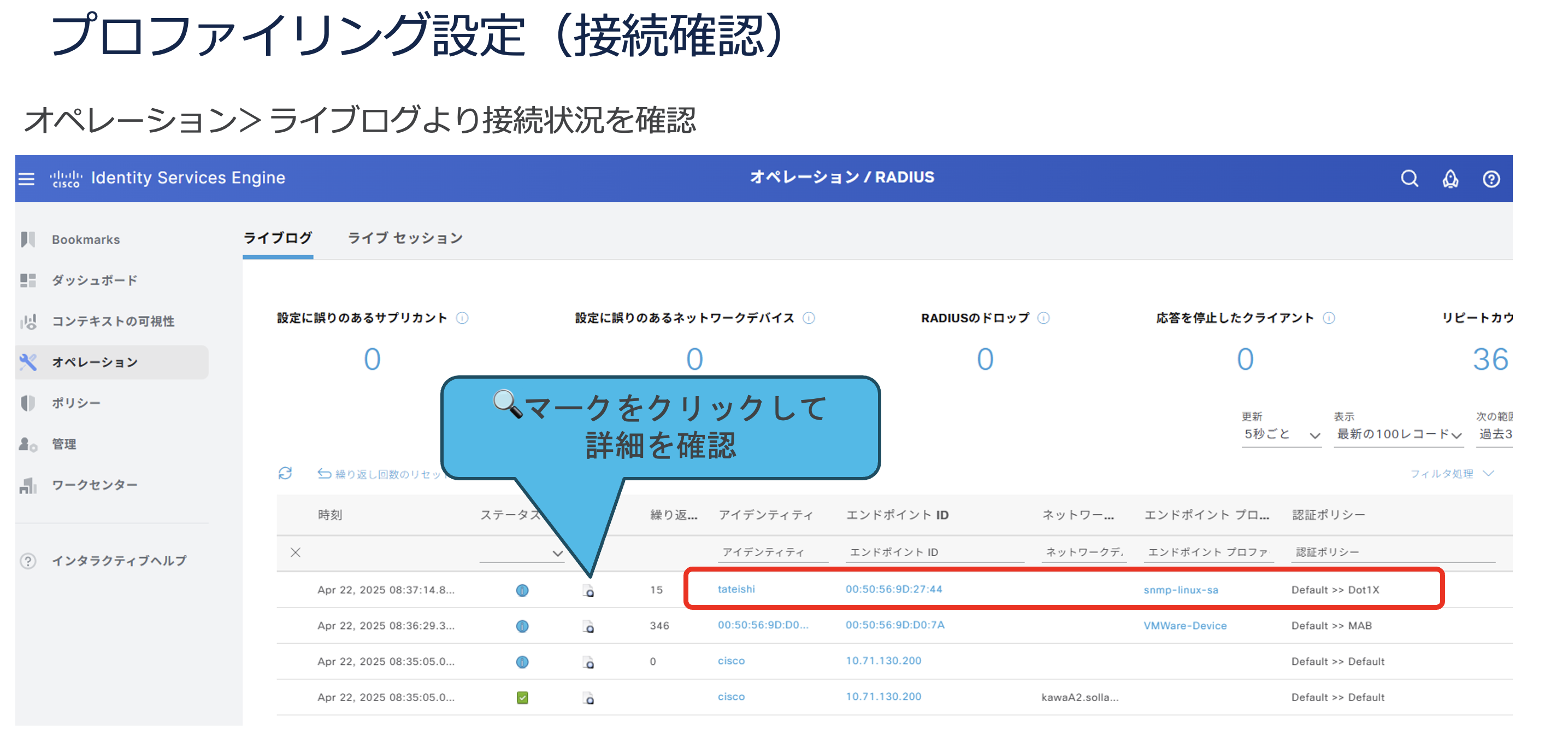
Task: Click the アイデンティティ filter input field
Action: point(772,552)
